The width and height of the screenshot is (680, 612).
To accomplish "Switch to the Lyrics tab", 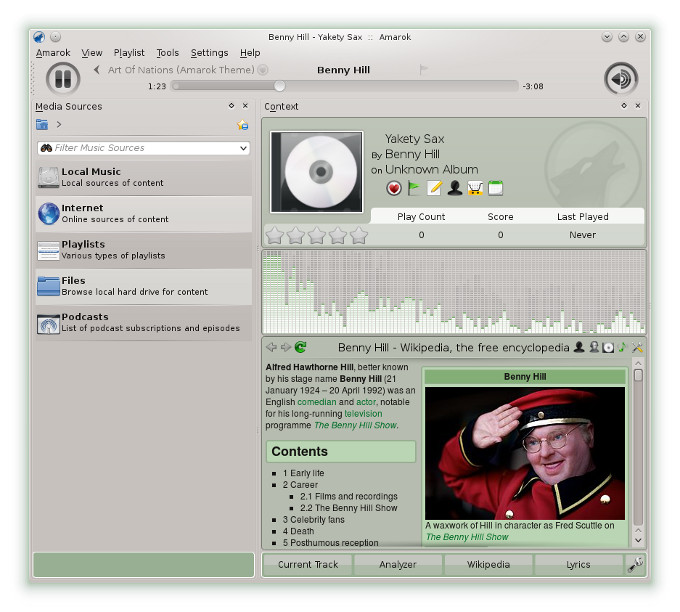I will tap(578, 564).
